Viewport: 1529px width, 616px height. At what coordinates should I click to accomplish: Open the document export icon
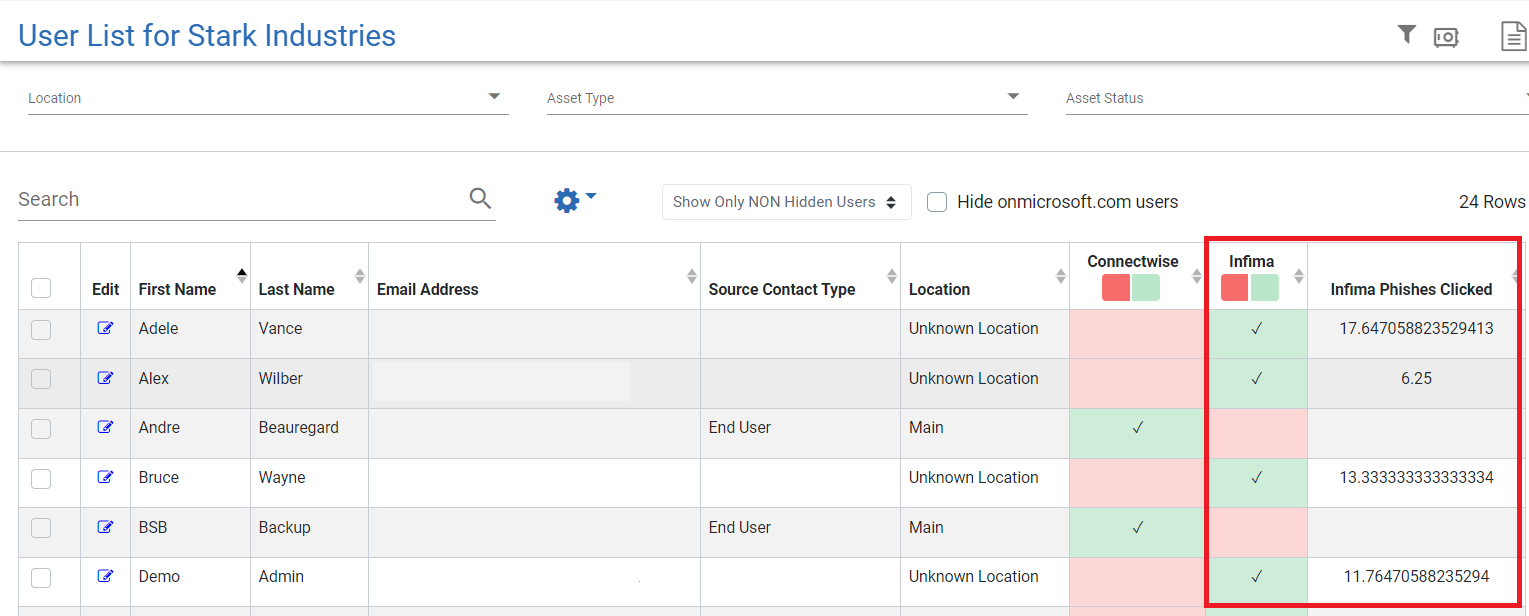[1514, 36]
